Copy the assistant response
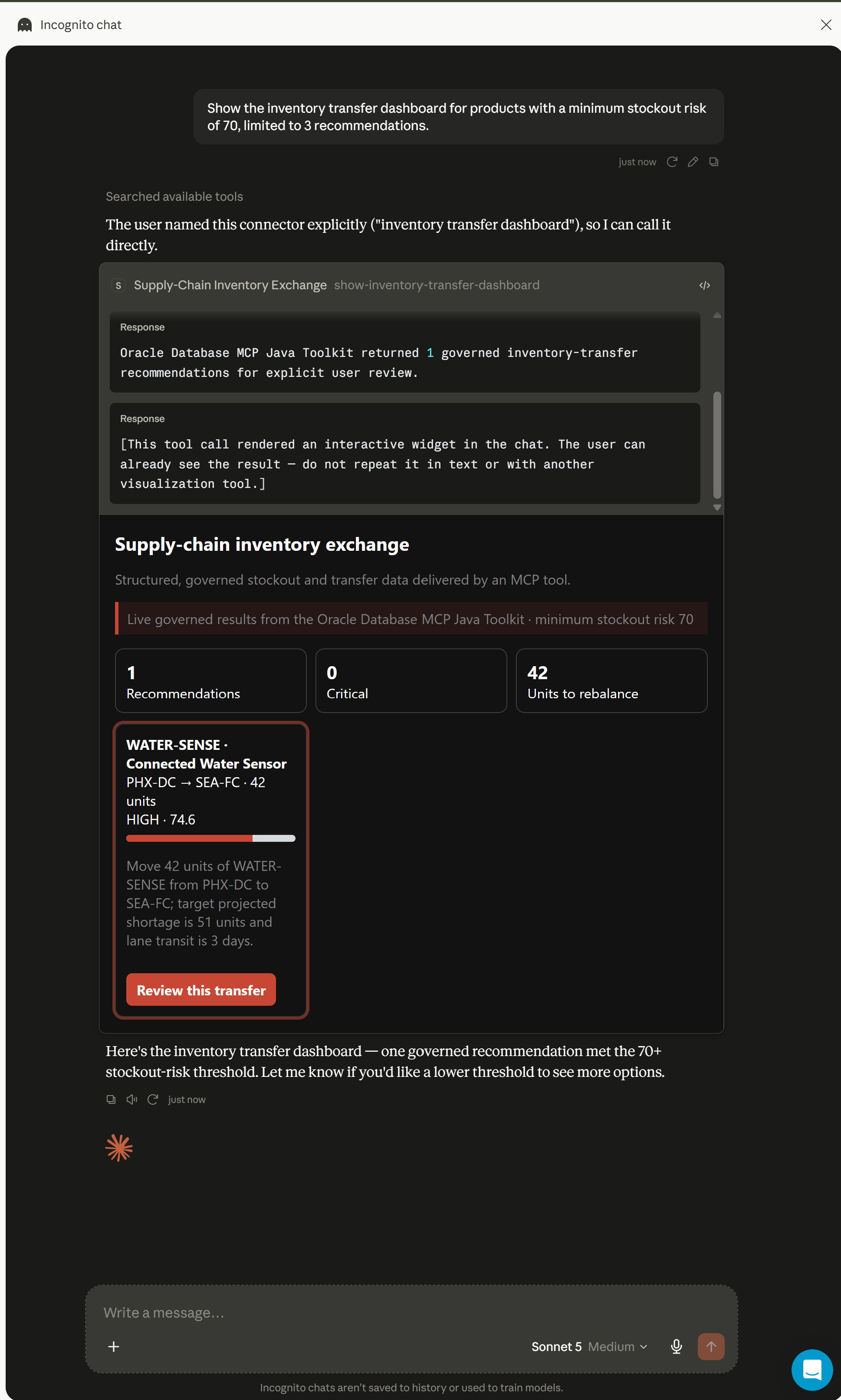Screen dimensions: 841x1400 click(x=111, y=1099)
